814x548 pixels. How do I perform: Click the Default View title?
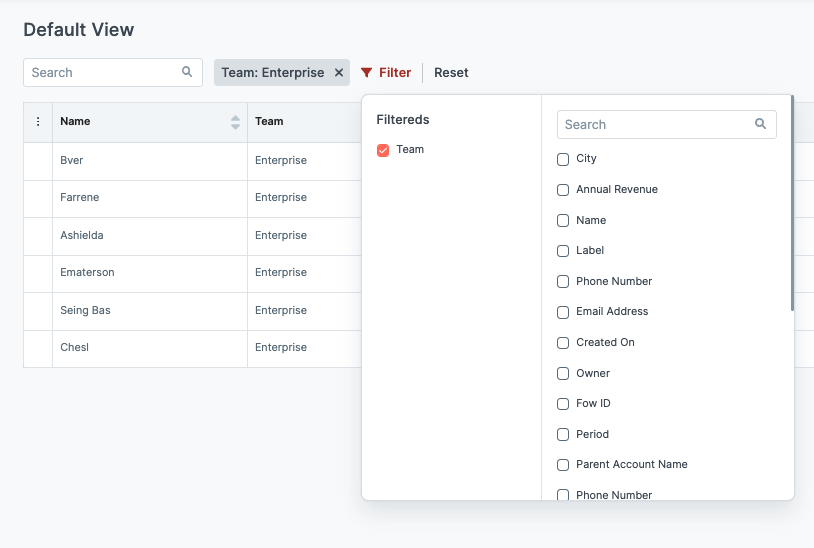(x=79, y=30)
